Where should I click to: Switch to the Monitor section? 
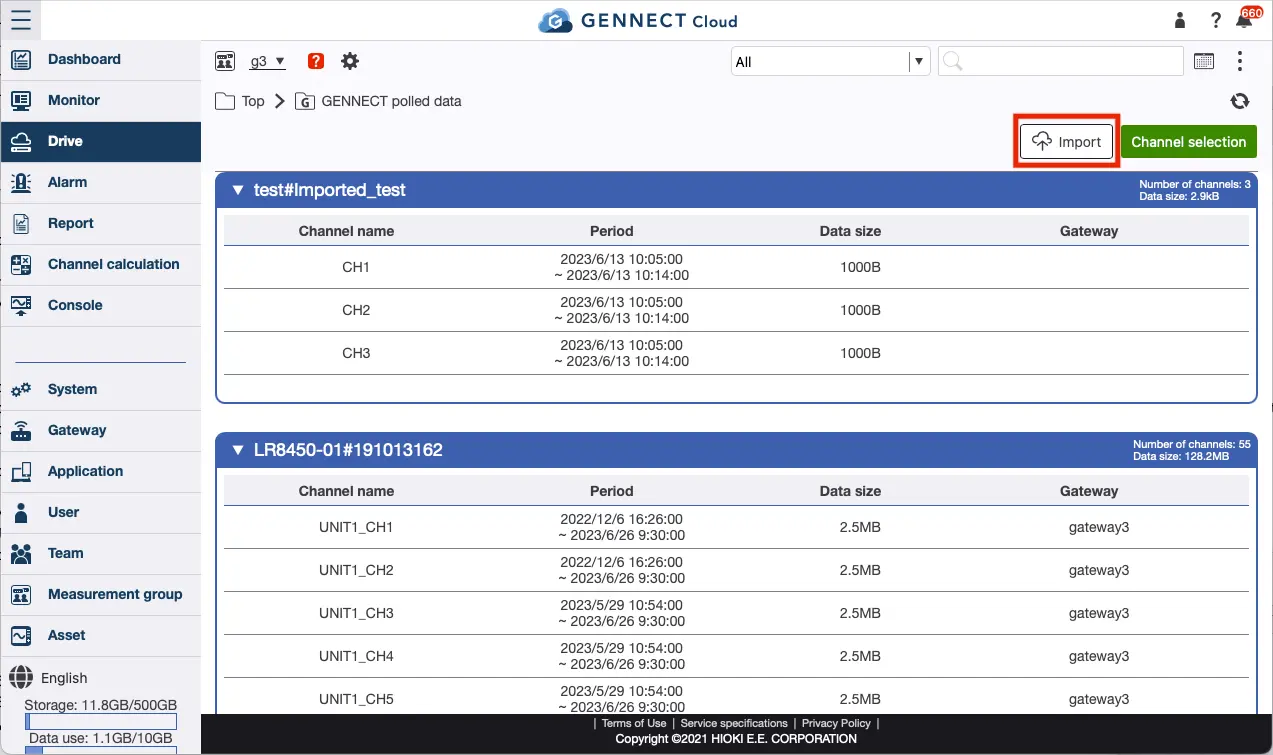coord(72,100)
